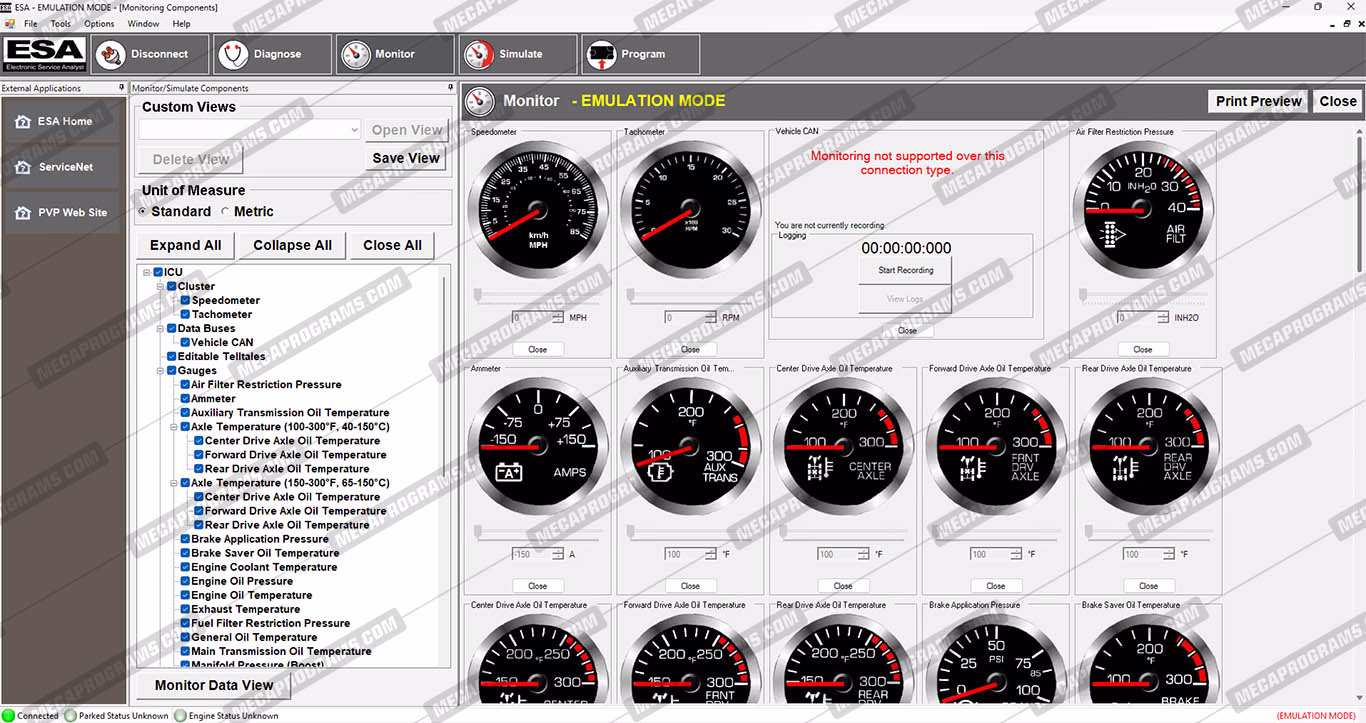Pin the Monitor/Simulate Components panel
The width and height of the screenshot is (1366, 723).
click(450, 88)
